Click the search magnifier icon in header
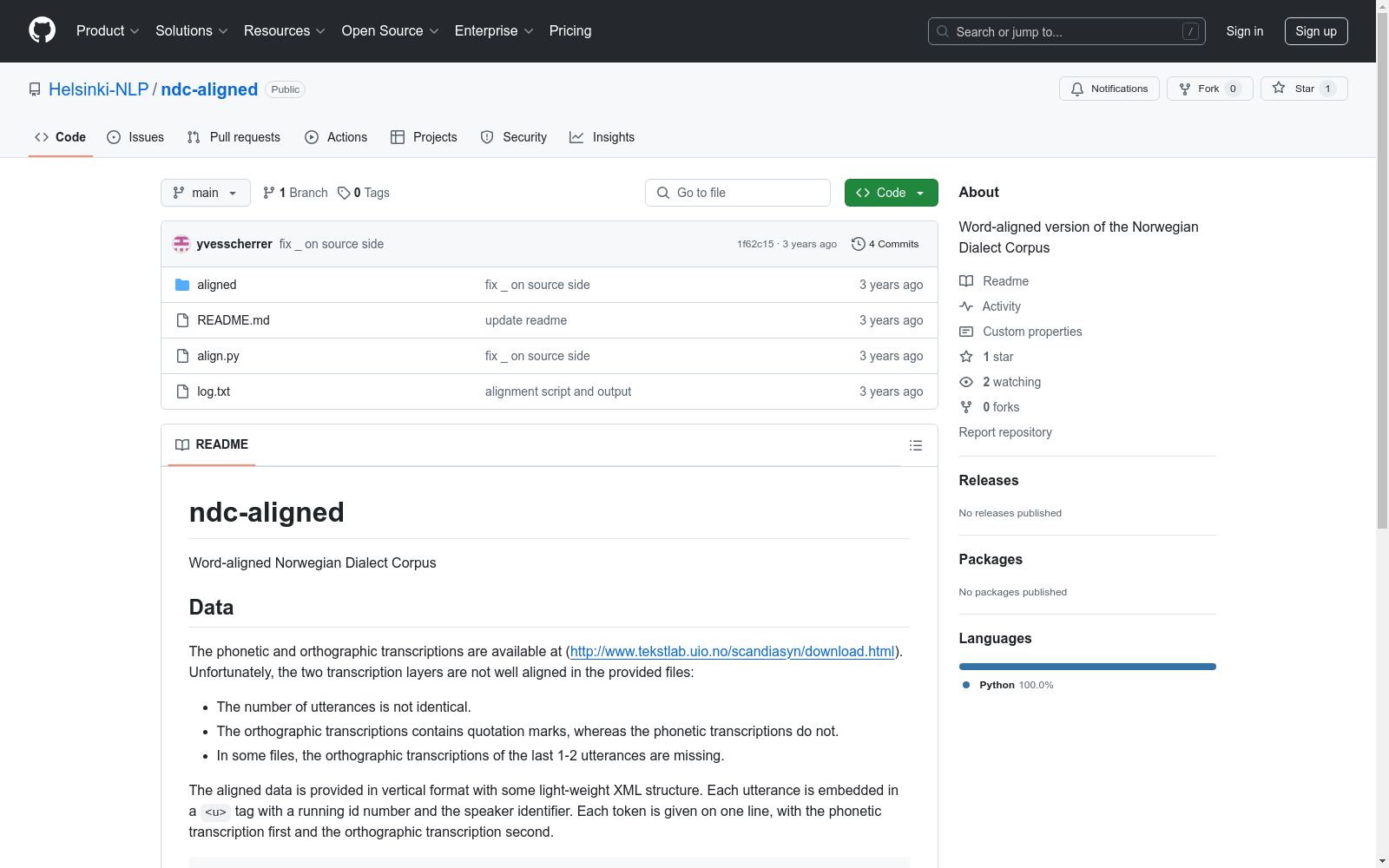 click(x=943, y=31)
